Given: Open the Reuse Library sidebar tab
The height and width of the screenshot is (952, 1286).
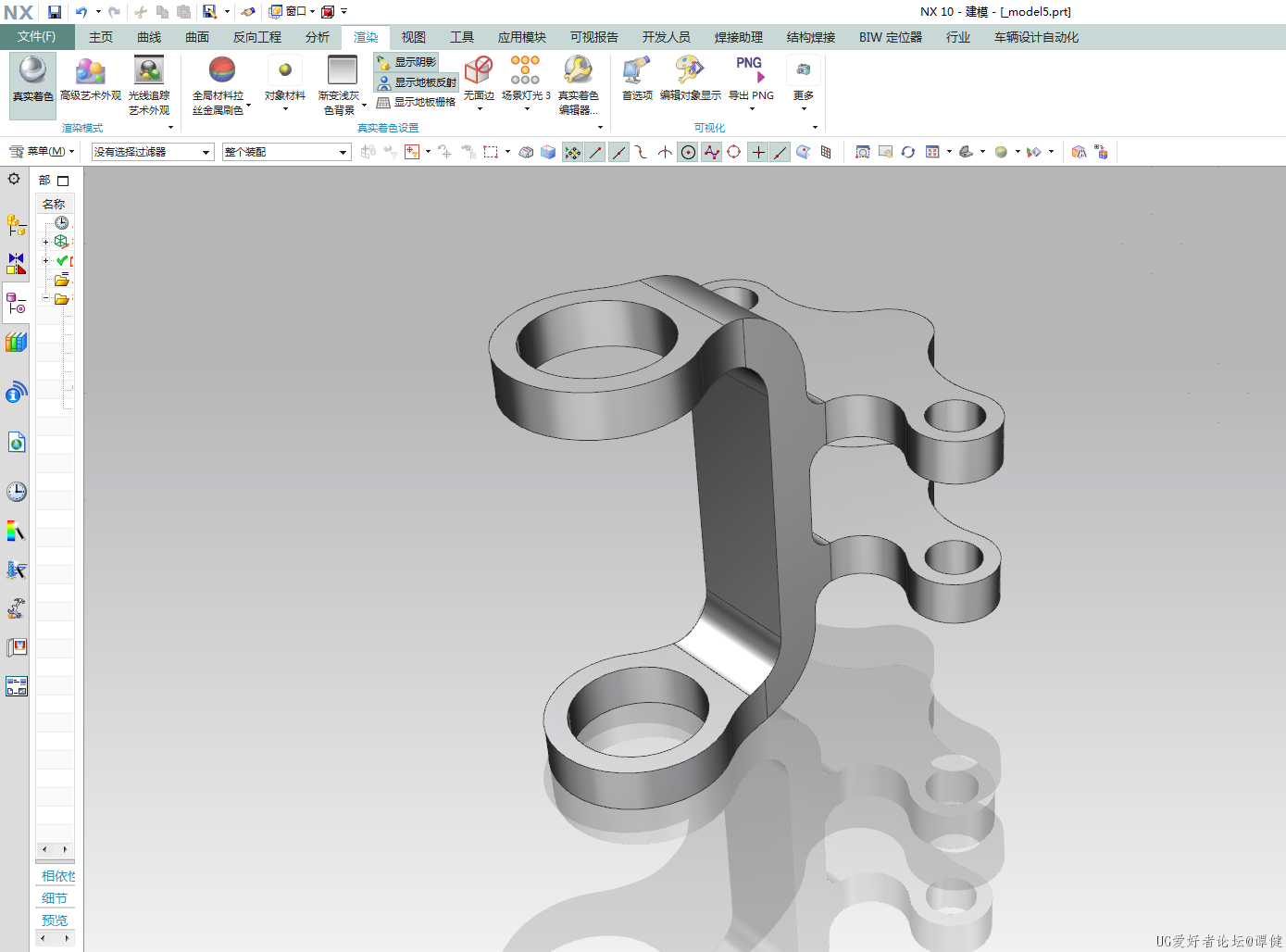Looking at the screenshot, I should [16, 343].
